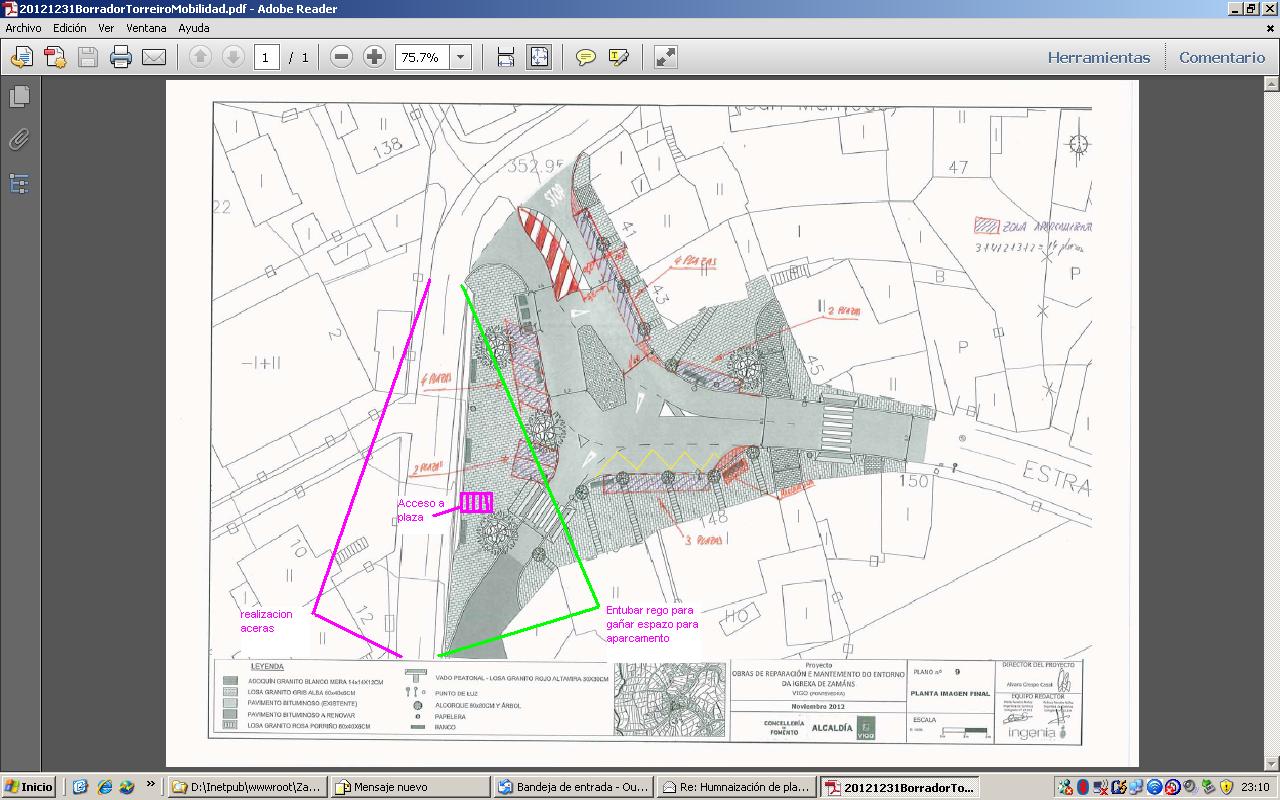Click the send by email envelope icon
This screenshot has height=800, width=1280.
pyautogui.click(x=153, y=57)
